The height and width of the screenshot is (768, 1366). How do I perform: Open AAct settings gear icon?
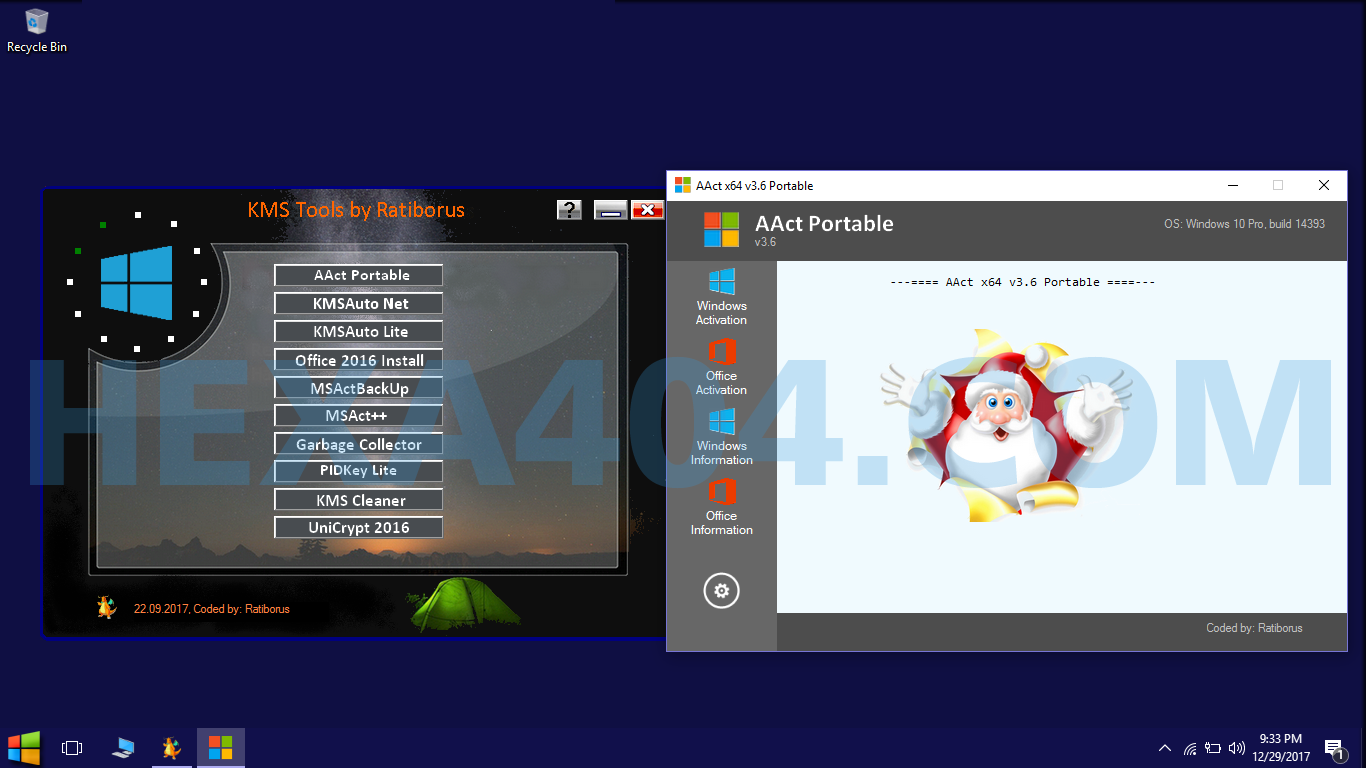click(x=721, y=591)
